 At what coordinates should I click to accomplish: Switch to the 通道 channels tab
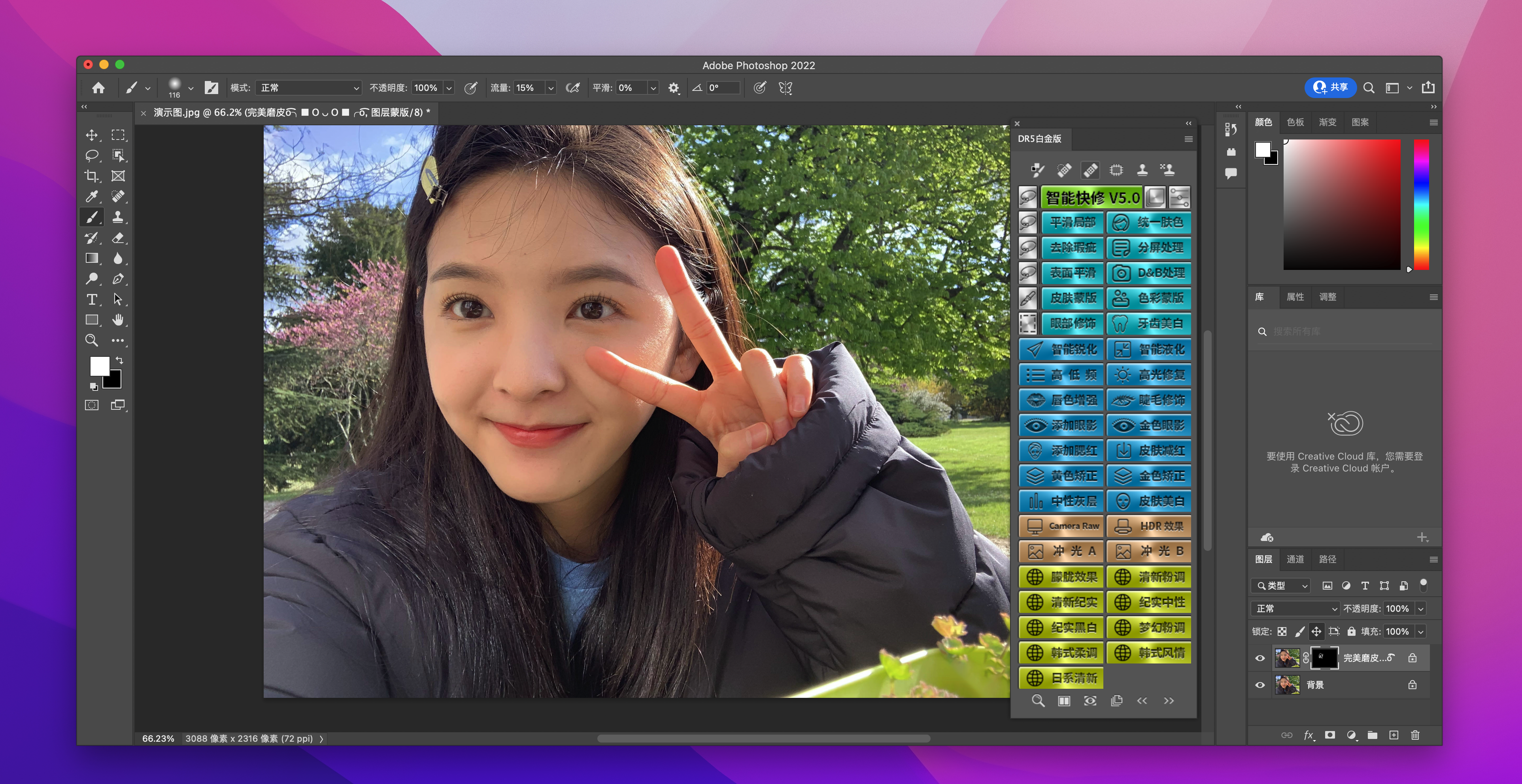(1295, 559)
